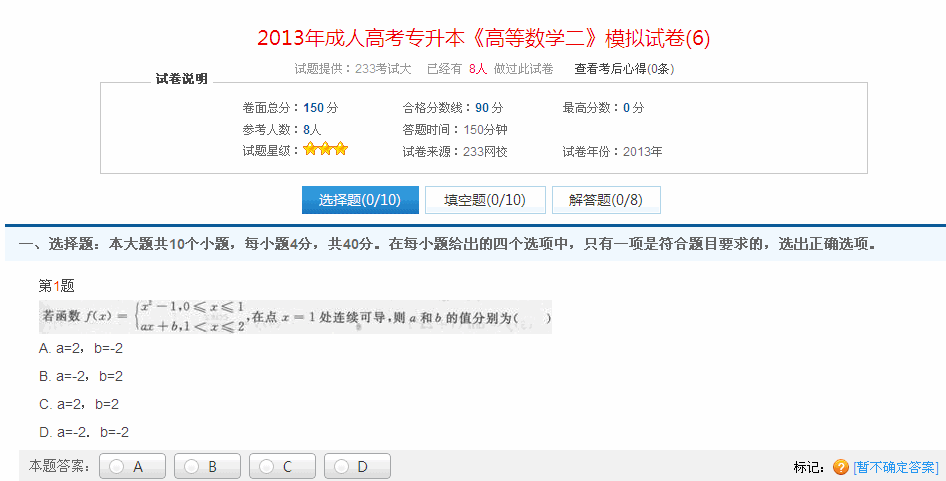The height and width of the screenshot is (481, 946).
Task: Click the 试卷说明 section label
Action: click(x=182, y=79)
